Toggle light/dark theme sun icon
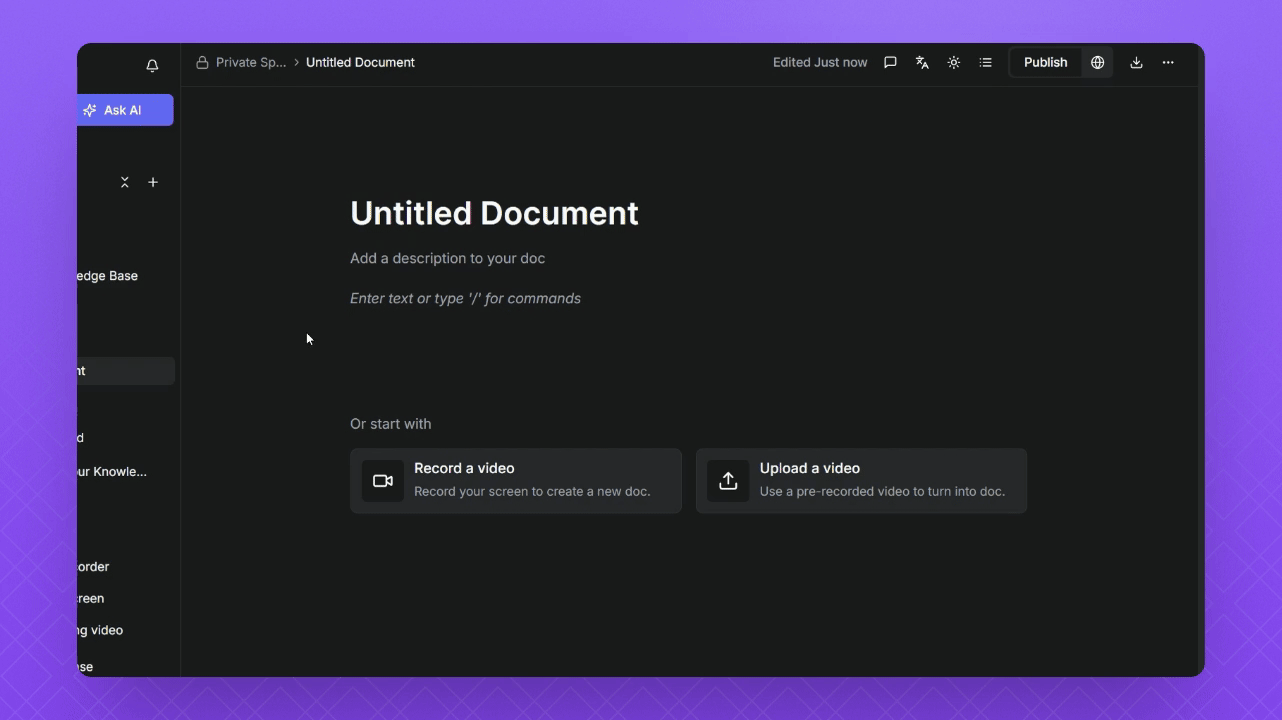Screen dimensions: 1282x720 [954, 62]
